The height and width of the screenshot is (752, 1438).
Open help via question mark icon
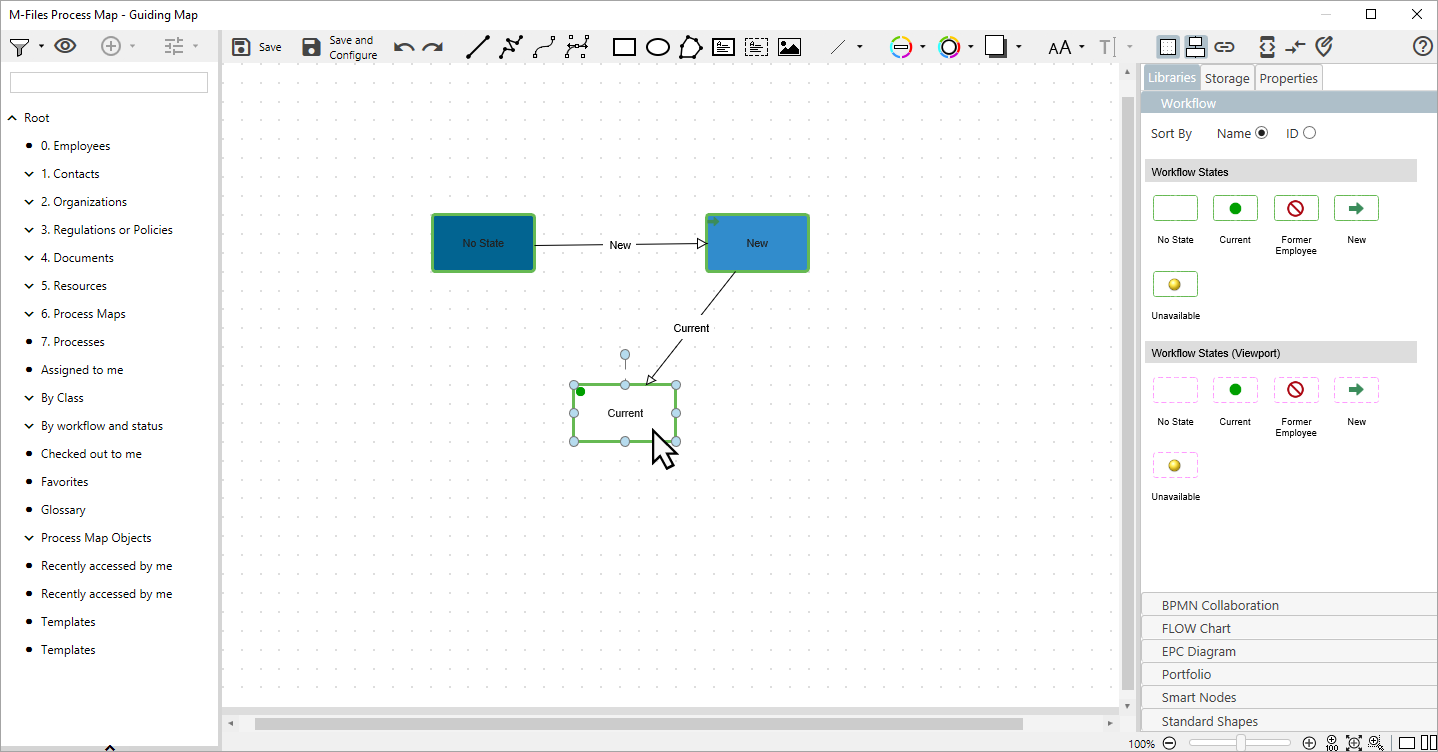[x=1422, y=47]
